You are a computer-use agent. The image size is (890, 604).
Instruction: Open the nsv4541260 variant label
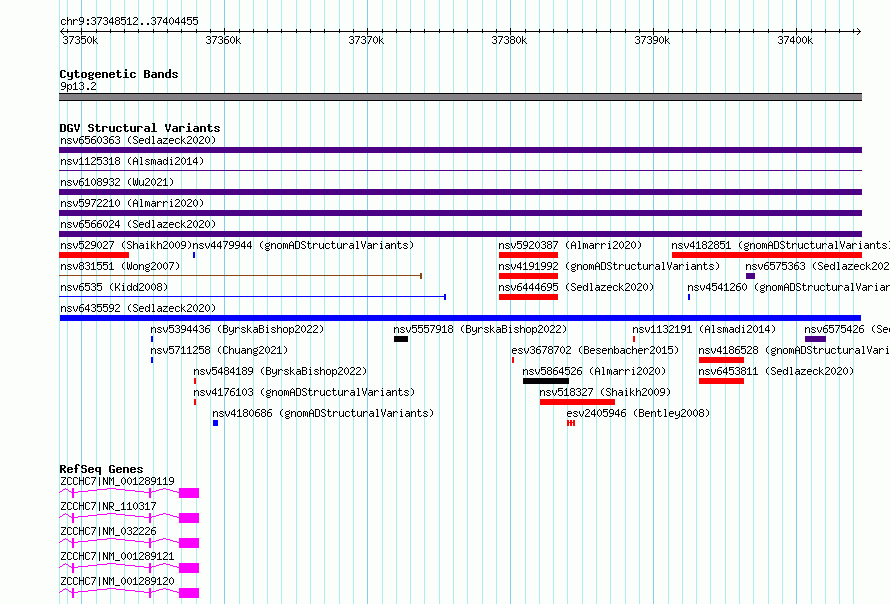coord(788,287)
